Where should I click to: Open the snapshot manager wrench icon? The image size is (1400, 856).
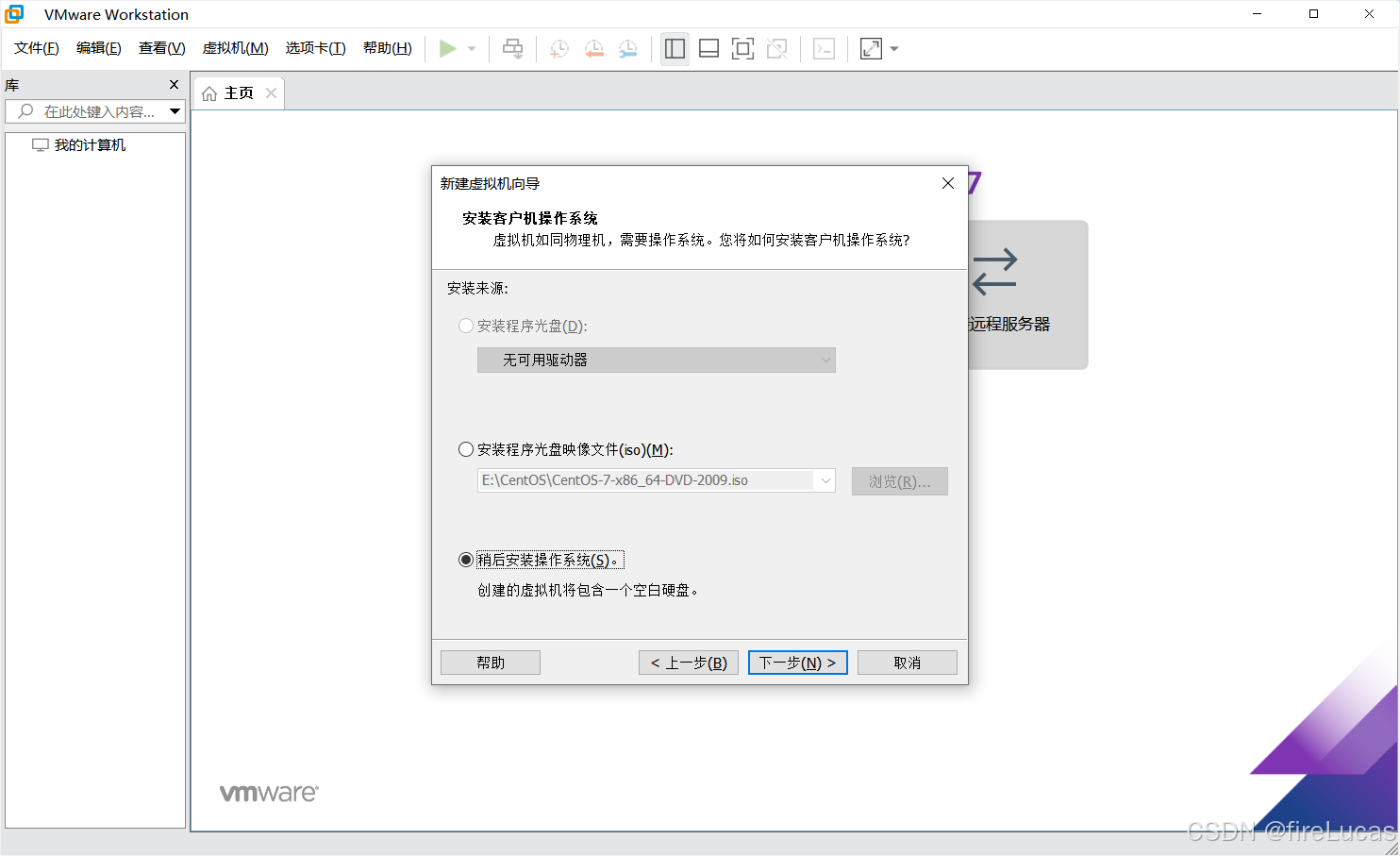tap(627, 49)
